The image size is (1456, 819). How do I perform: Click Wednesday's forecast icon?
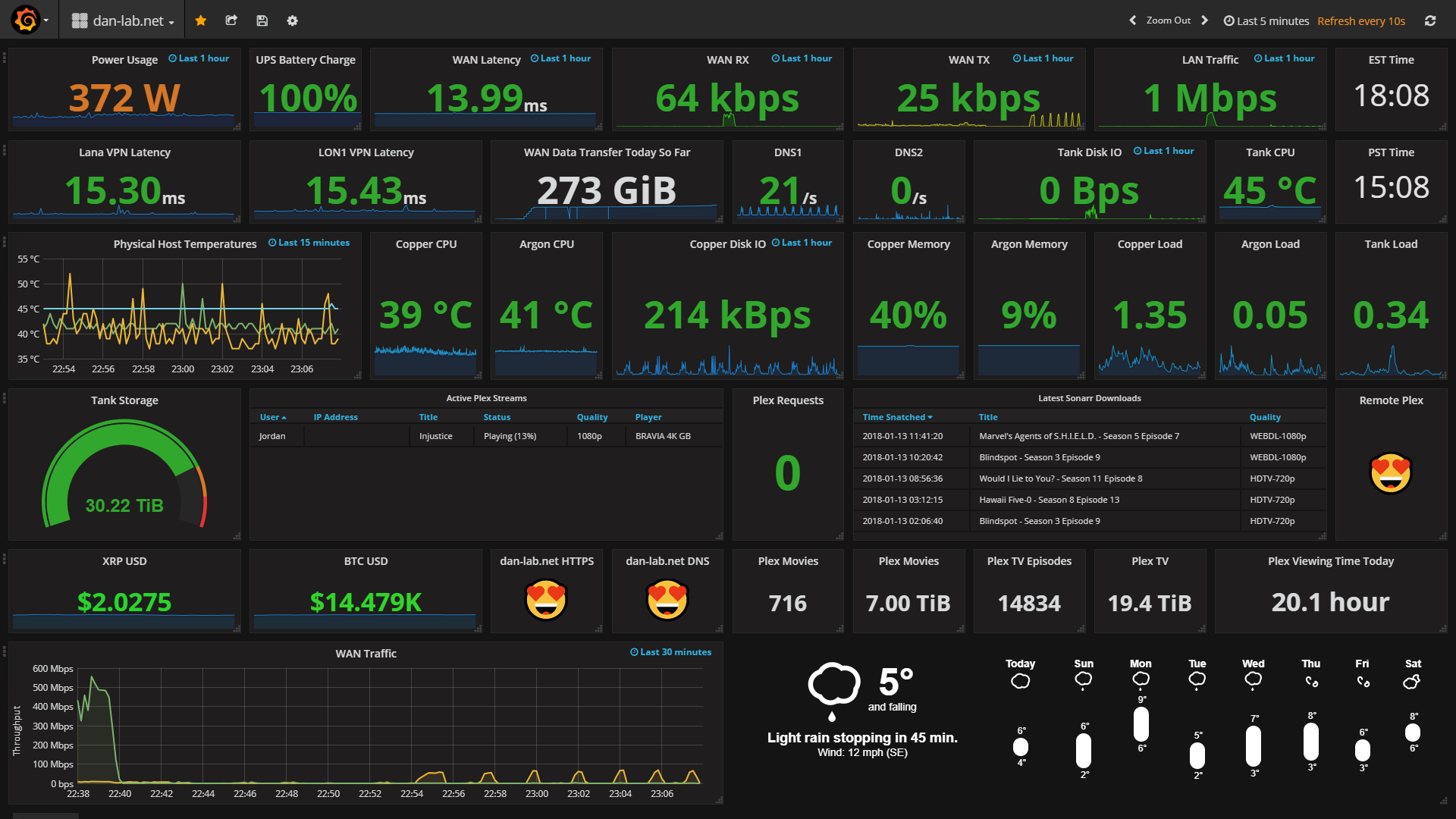click(1254, 680)
